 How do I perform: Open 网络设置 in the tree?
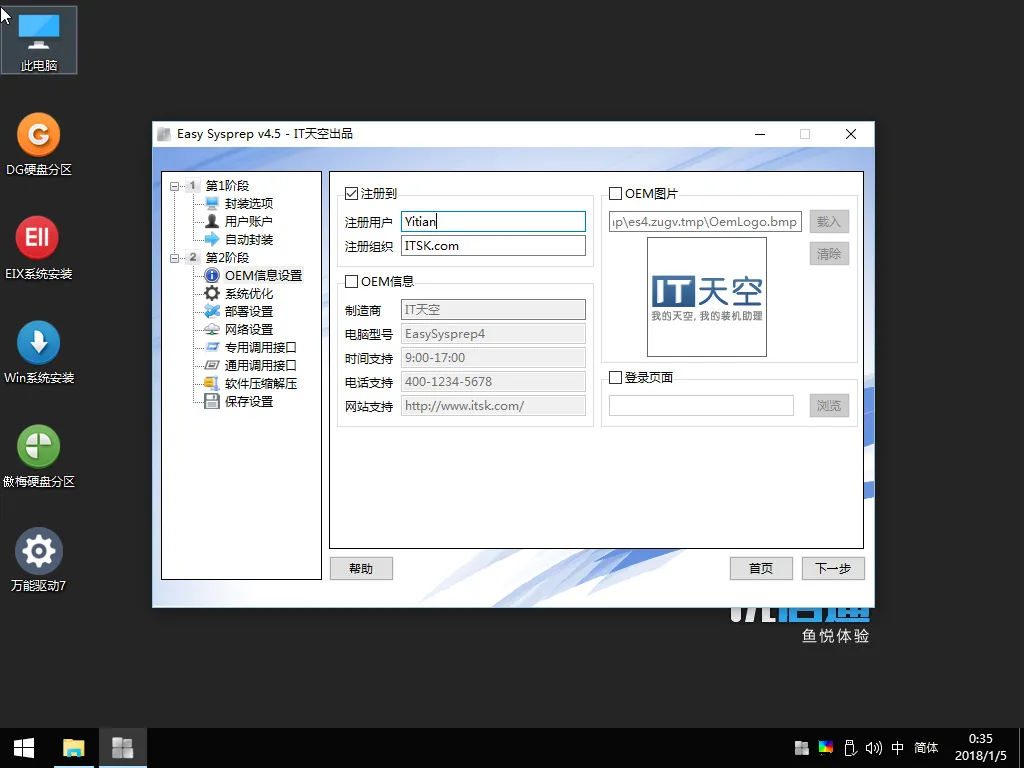pos(249,330)
